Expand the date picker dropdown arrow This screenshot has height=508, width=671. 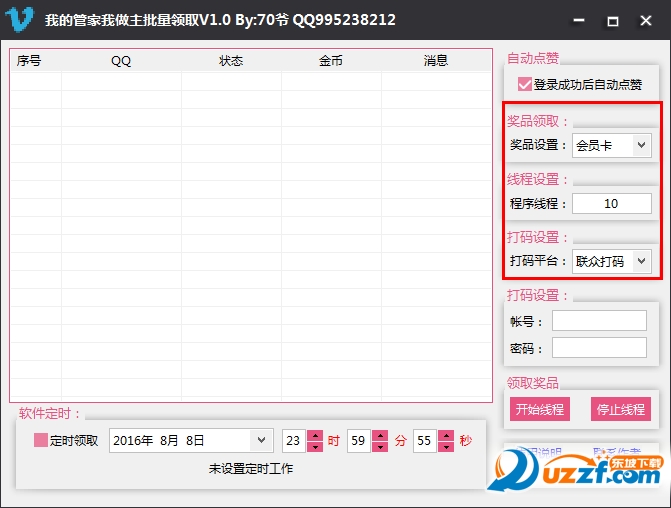261,440
